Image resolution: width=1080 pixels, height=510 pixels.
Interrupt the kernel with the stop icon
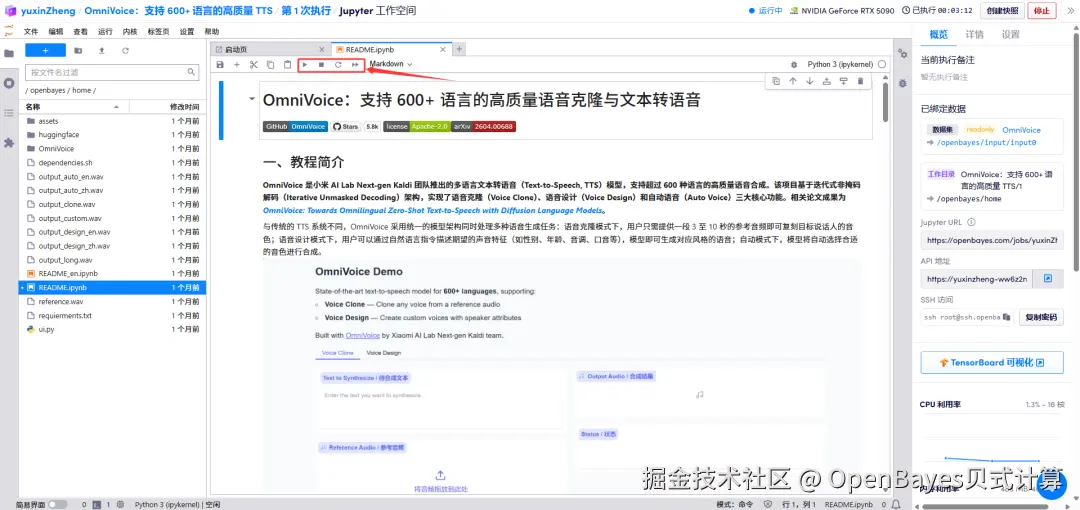pos(321,65)
